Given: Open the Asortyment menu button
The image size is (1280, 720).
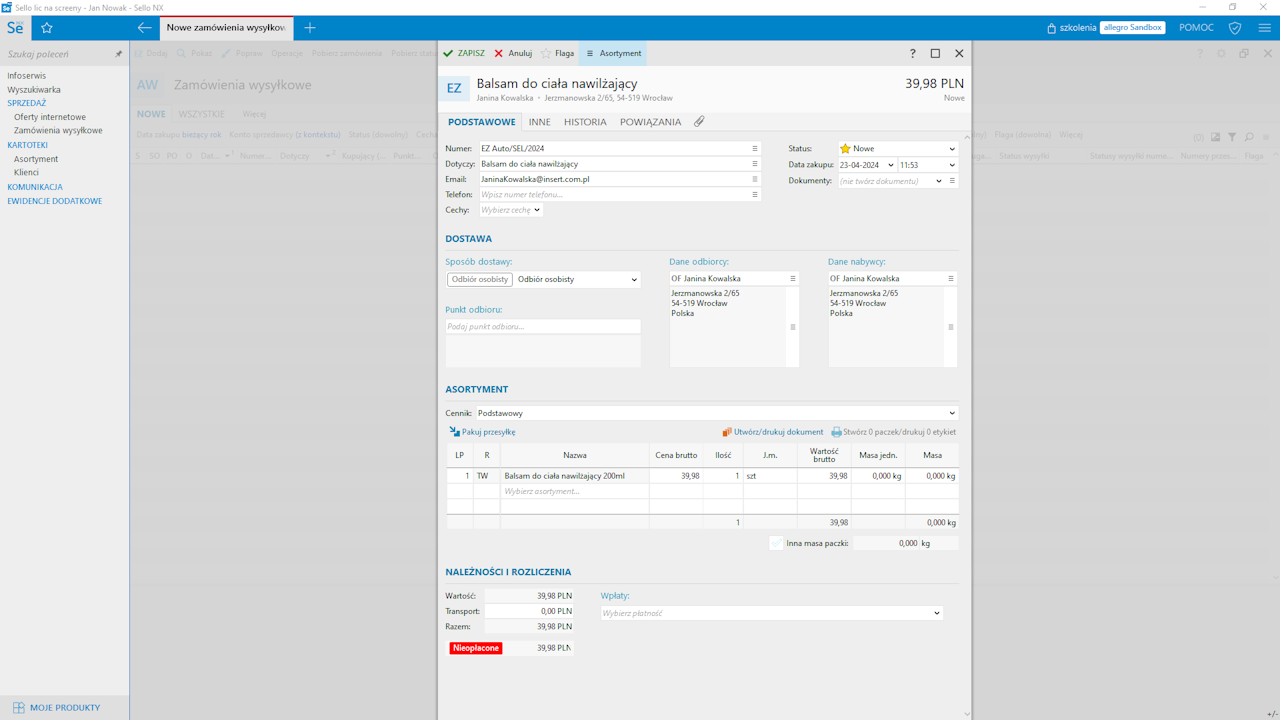Looking at the screenshot, I should 613,53.
